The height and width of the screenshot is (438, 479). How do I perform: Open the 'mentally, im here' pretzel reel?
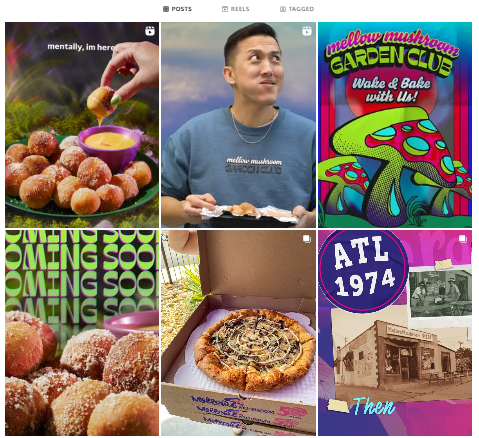[82, 125]
